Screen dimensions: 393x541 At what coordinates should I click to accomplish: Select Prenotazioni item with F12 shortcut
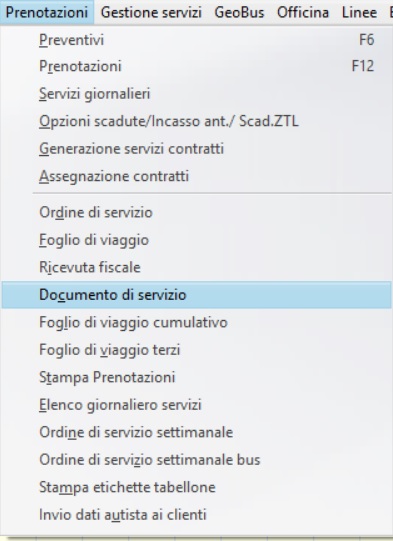pos(196,66)
